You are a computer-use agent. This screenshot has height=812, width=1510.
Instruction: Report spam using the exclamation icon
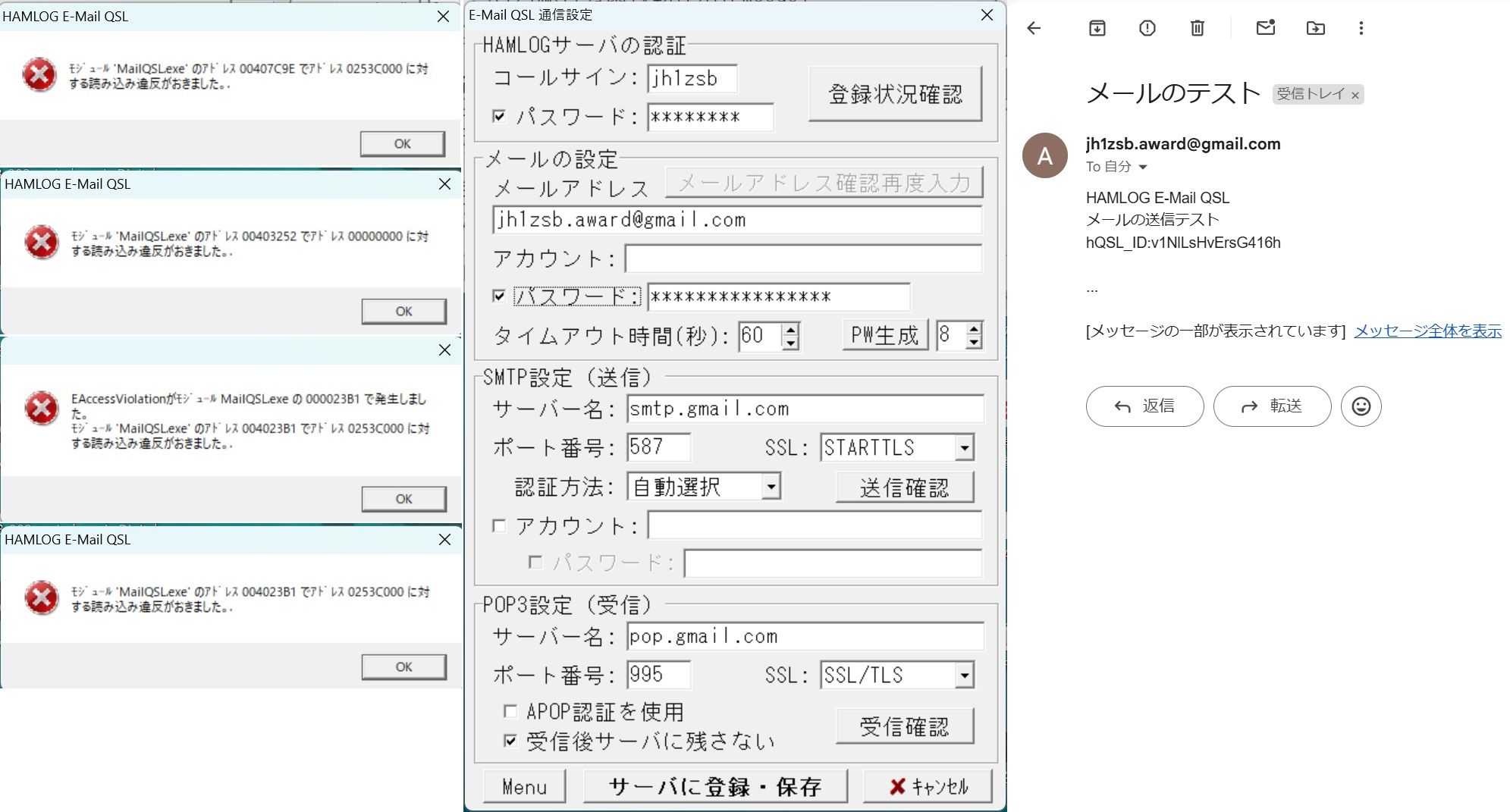[1147, 29]
